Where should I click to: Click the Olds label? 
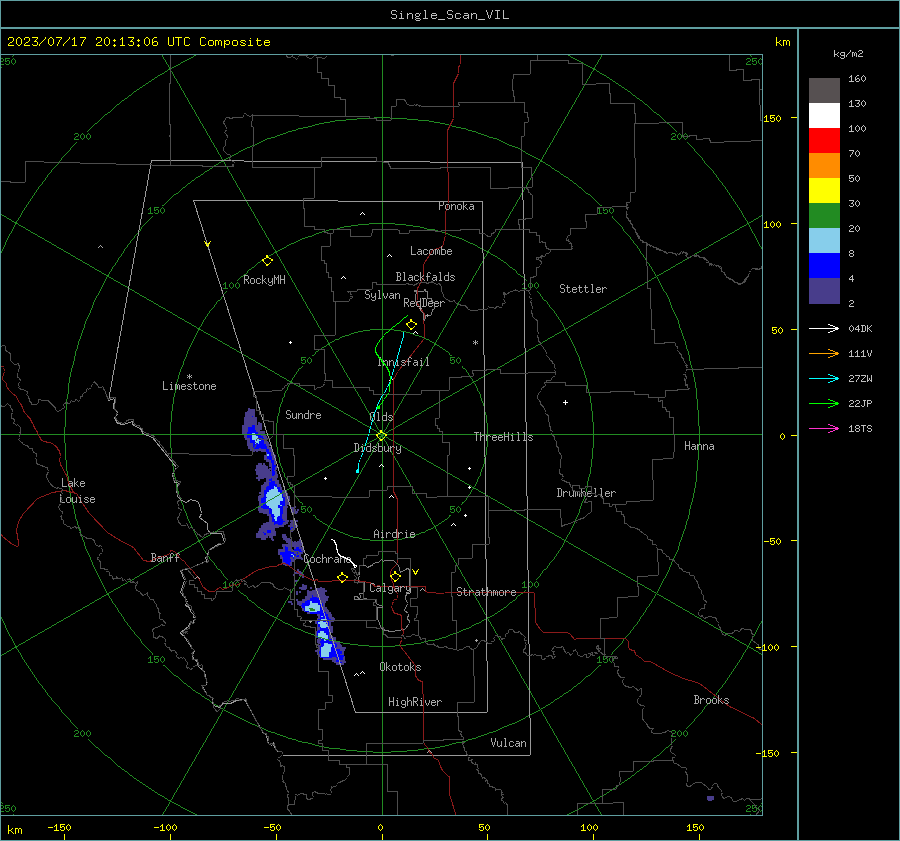pos(381,417)
